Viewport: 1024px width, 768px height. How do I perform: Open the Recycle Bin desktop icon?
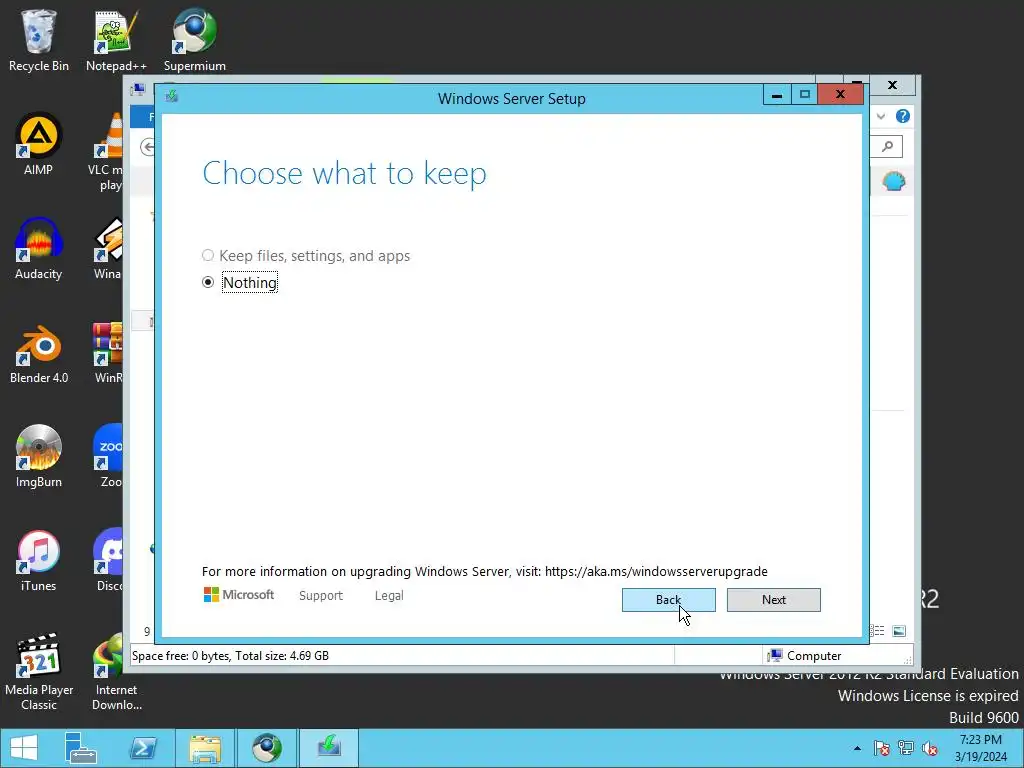(39, 40)
